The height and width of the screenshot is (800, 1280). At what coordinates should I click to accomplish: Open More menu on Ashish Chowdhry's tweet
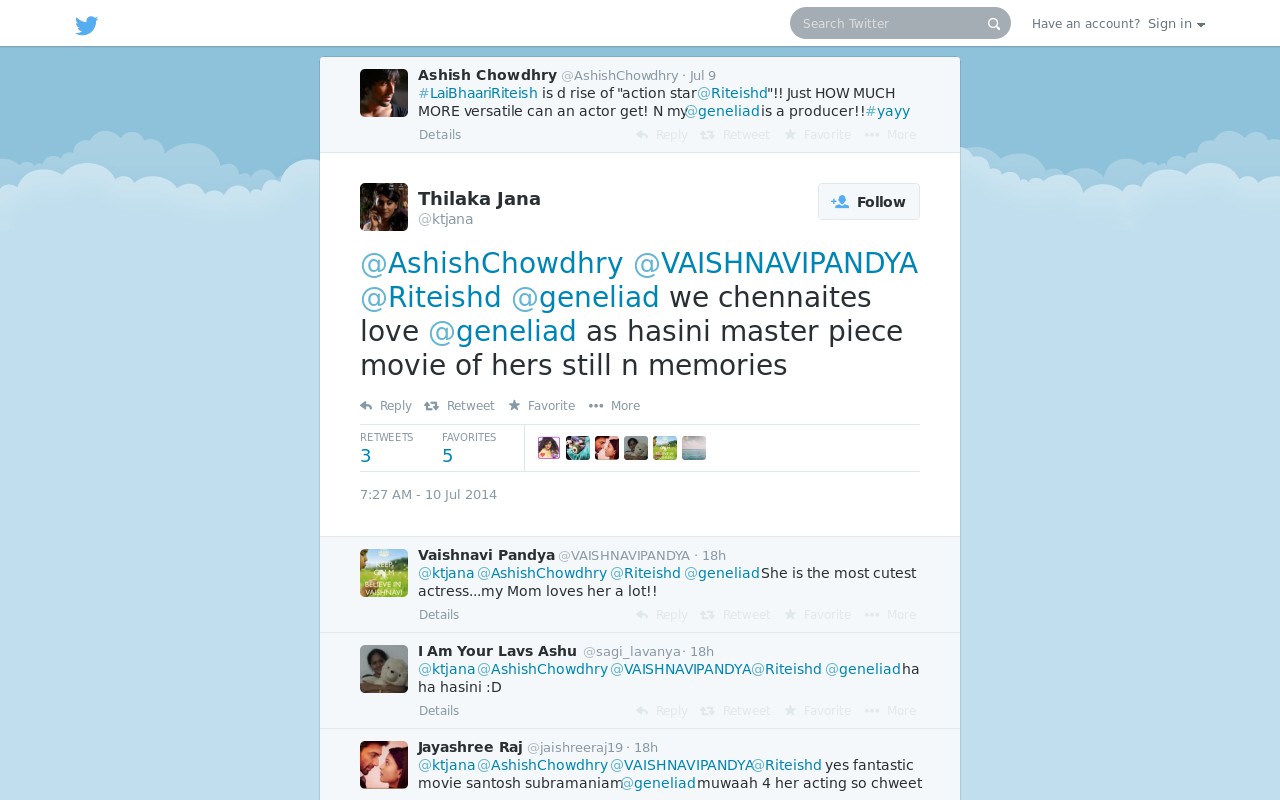pyautogui.click(x=890, y=135)
